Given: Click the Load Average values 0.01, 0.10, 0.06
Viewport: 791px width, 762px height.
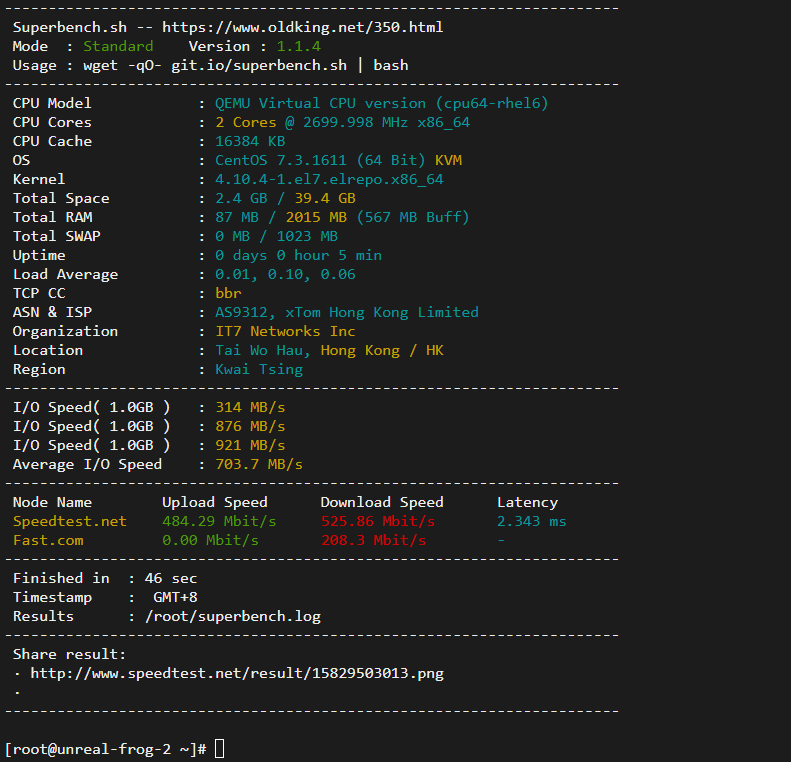Looking at the screenshot, I should point(286,274).
